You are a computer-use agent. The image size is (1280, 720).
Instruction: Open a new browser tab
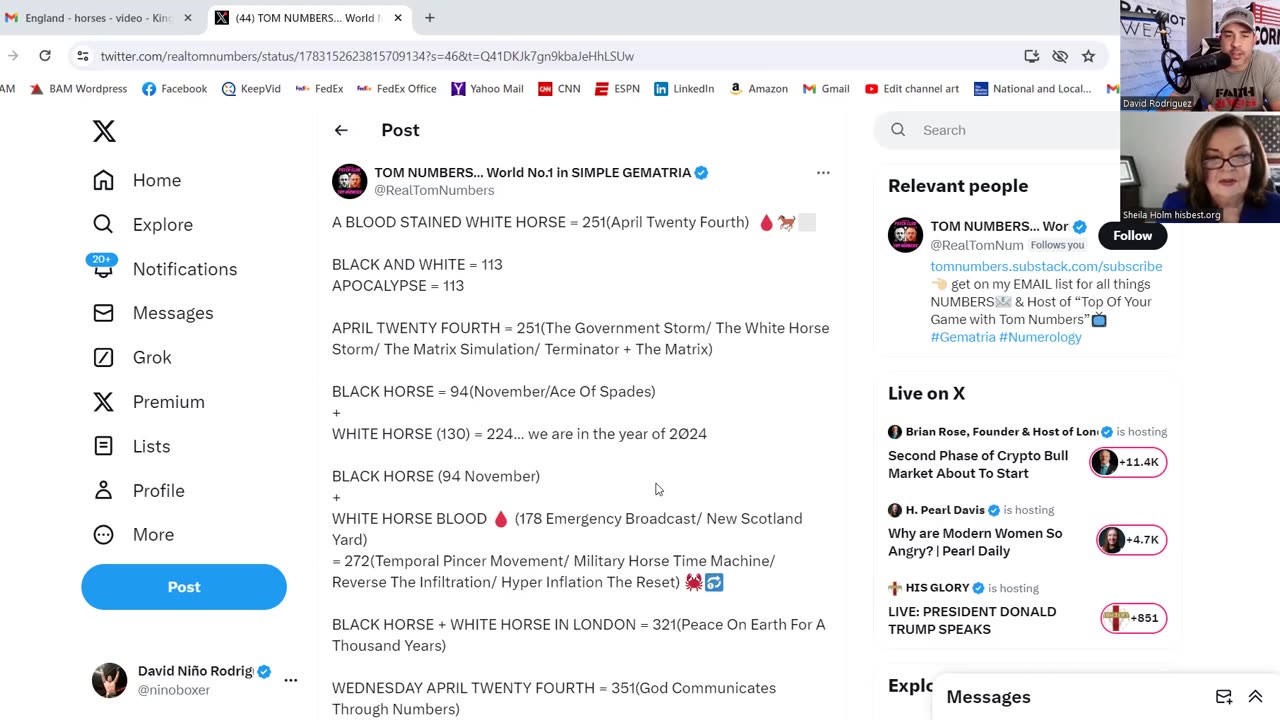[430, 18]
